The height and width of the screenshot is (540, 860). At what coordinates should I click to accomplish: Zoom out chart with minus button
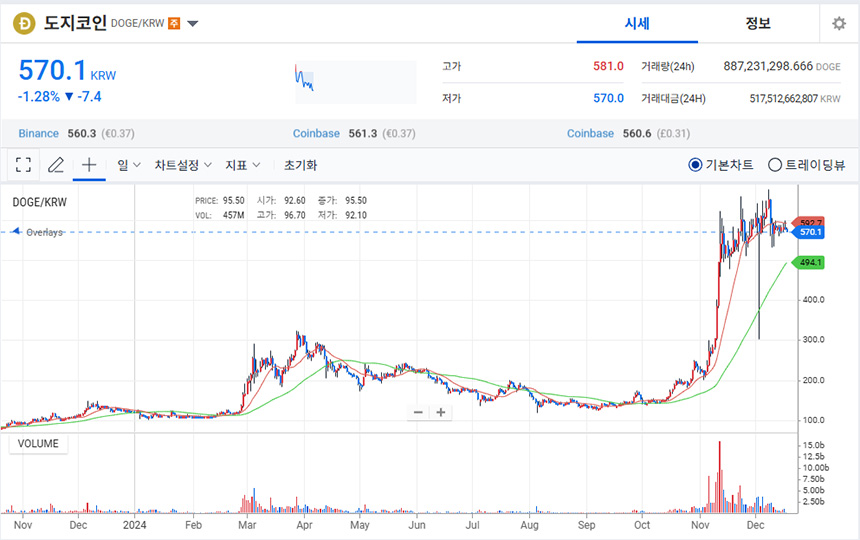coord(418,412)
